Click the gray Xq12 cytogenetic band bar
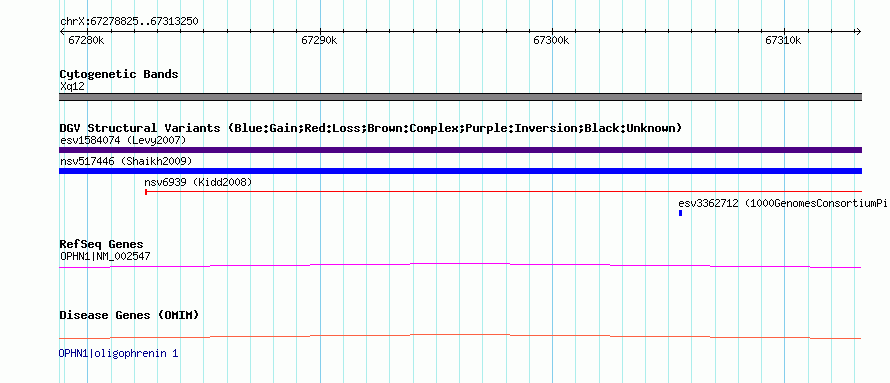This screenshot has height=383, width=890. point(460,97)
